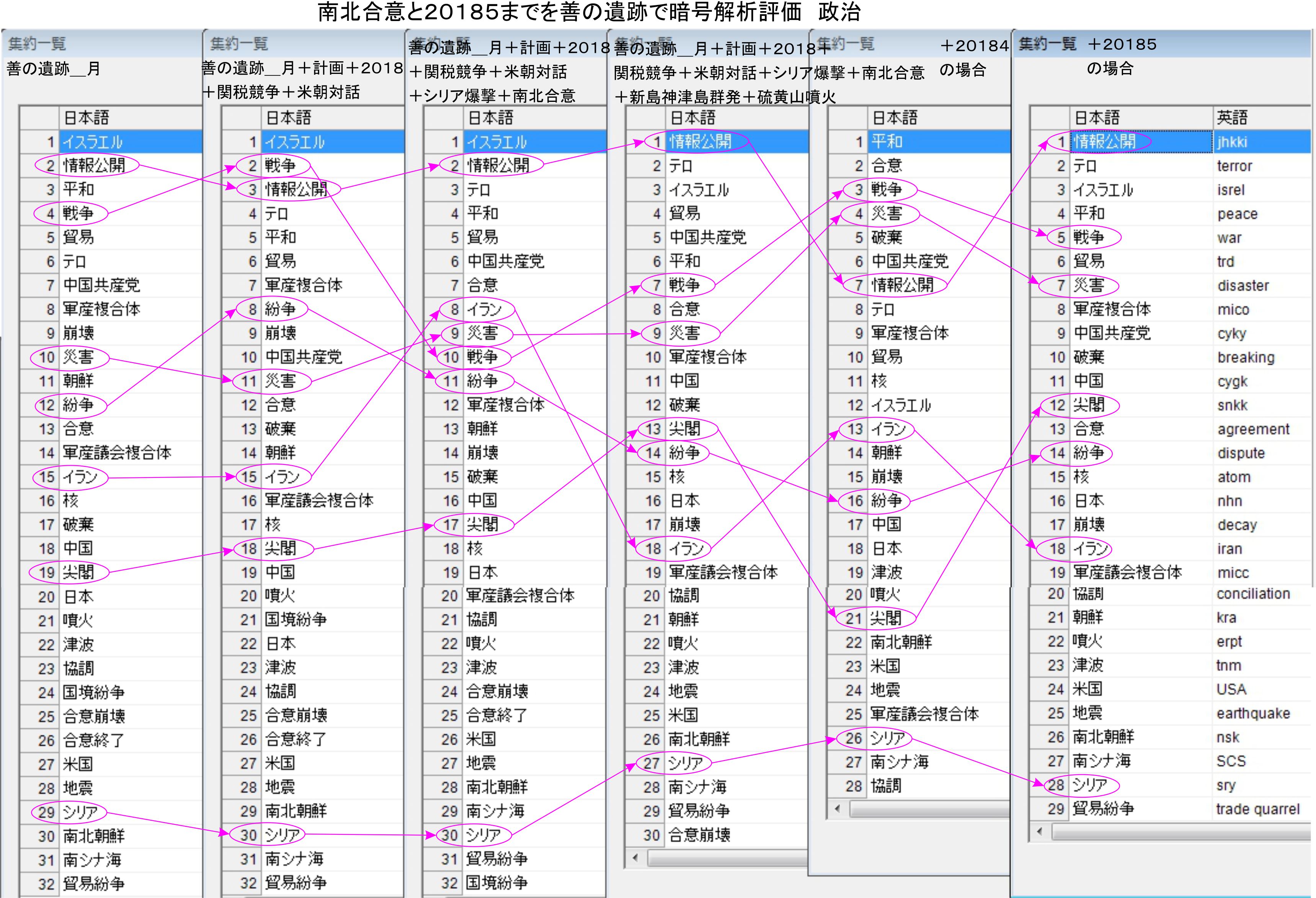1316x898 pixels.
Task: Select row 19 津波
Action: pos(886,572)
